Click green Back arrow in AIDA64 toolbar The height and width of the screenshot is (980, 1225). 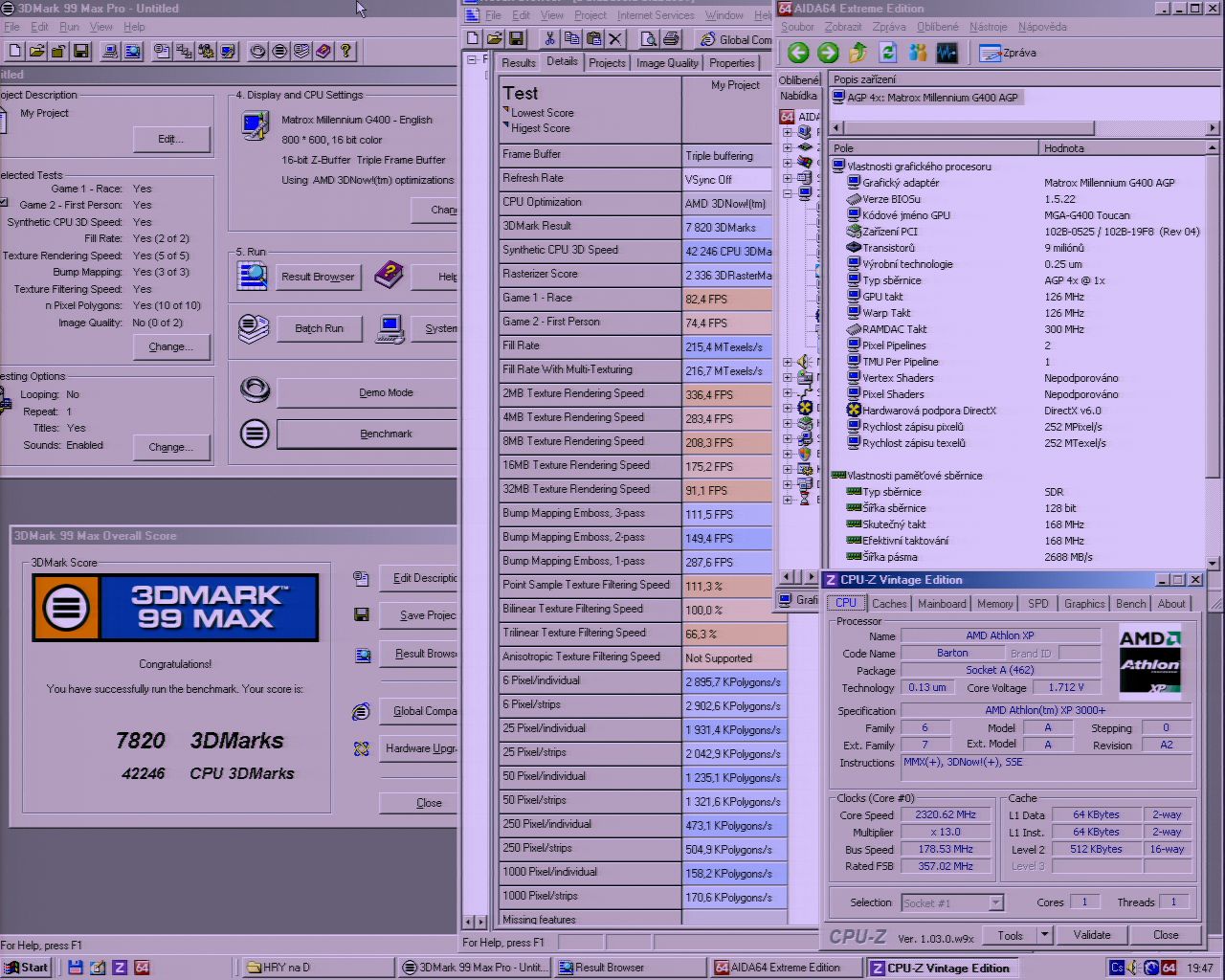click(x=798, y=53)
